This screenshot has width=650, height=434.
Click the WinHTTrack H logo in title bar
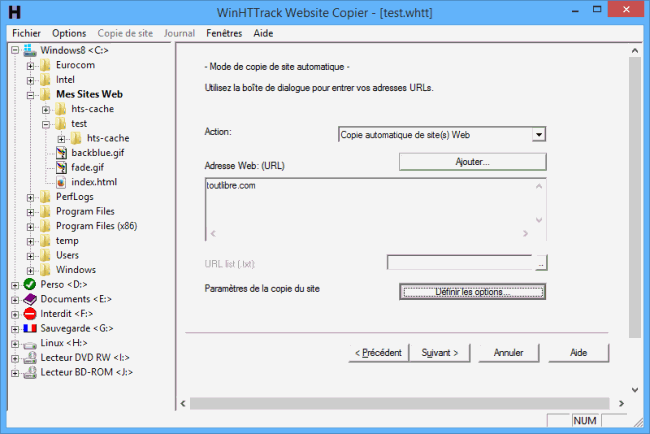[x=14, y=12]
